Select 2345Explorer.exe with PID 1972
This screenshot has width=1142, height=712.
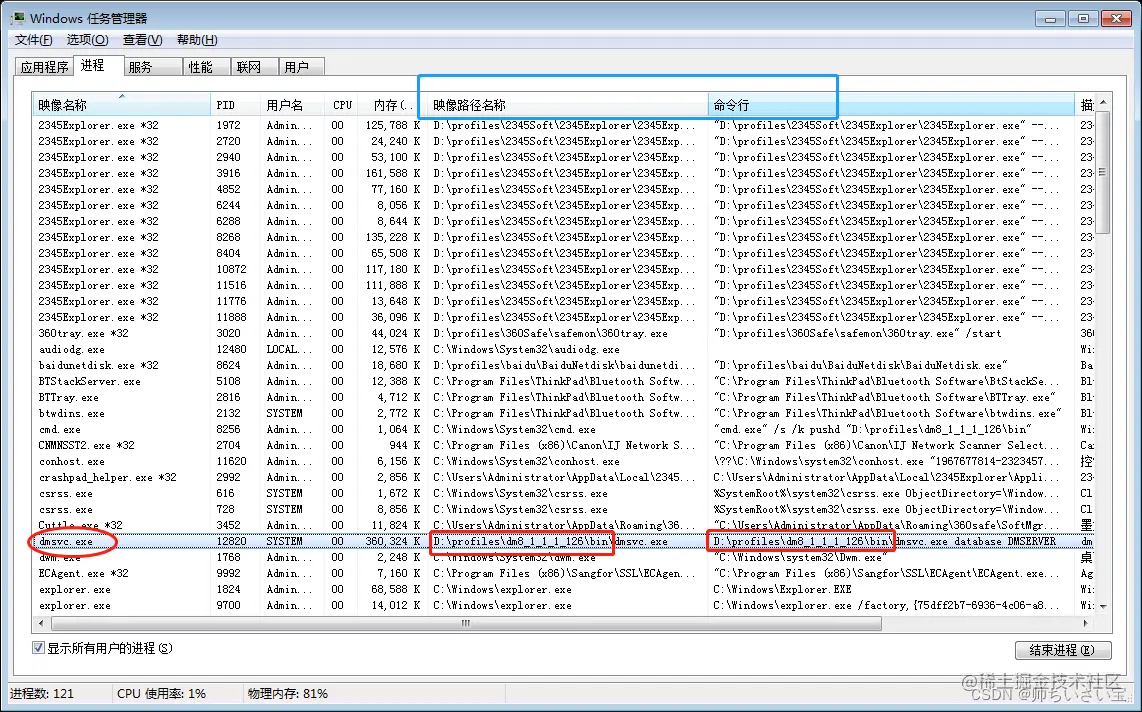click(564, 125)
